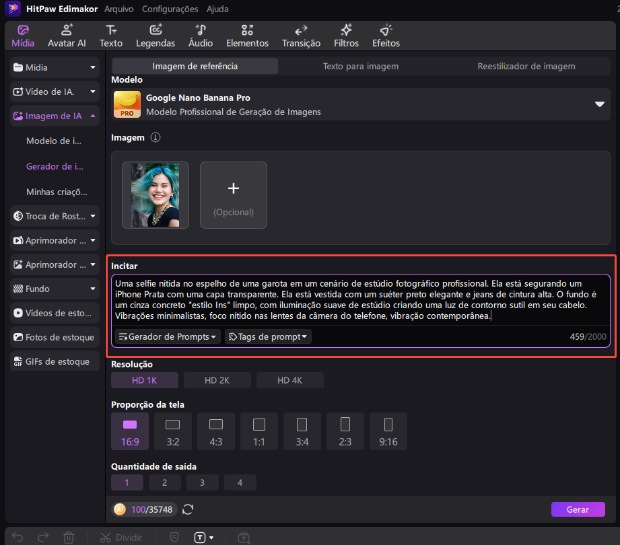Screen dimensions: 620x545
Task: Refresh the credits counter
Action: click(188, 509)
